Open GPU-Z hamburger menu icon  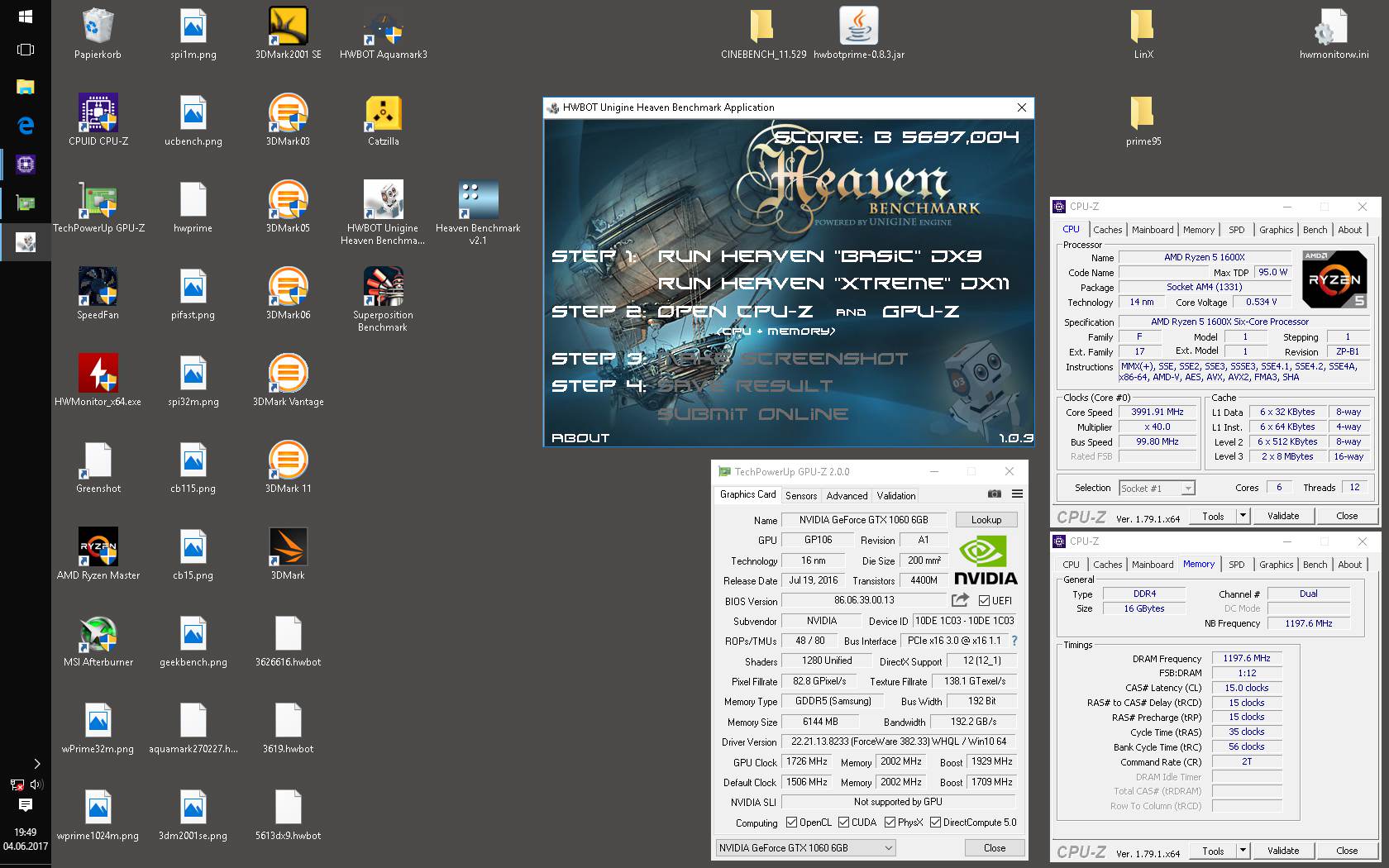click(x=1017, y=494)
